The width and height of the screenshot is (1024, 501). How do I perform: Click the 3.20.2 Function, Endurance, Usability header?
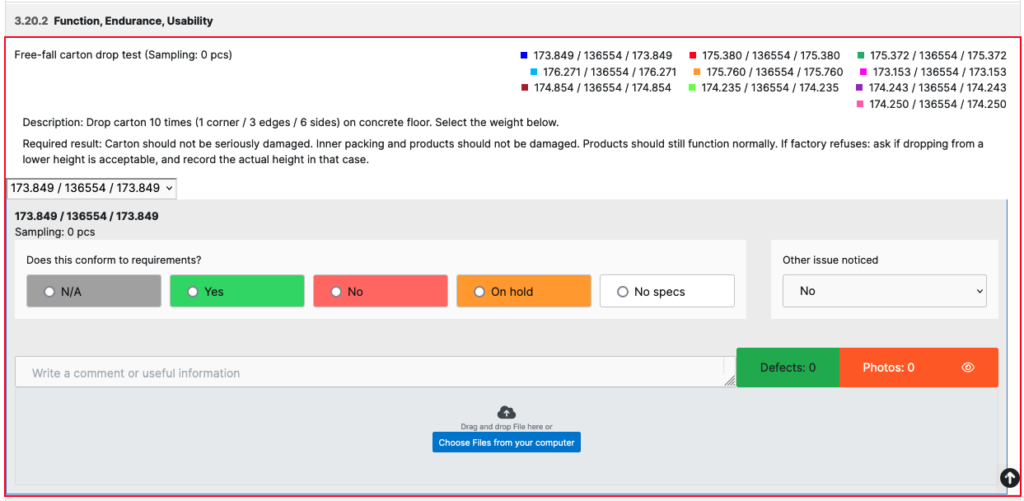114,22
